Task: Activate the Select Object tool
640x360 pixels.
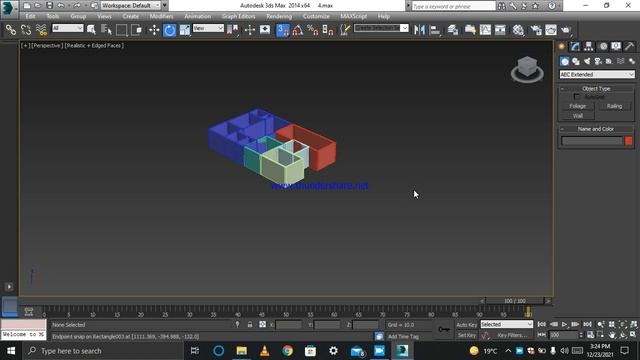Action: [91, 29]
